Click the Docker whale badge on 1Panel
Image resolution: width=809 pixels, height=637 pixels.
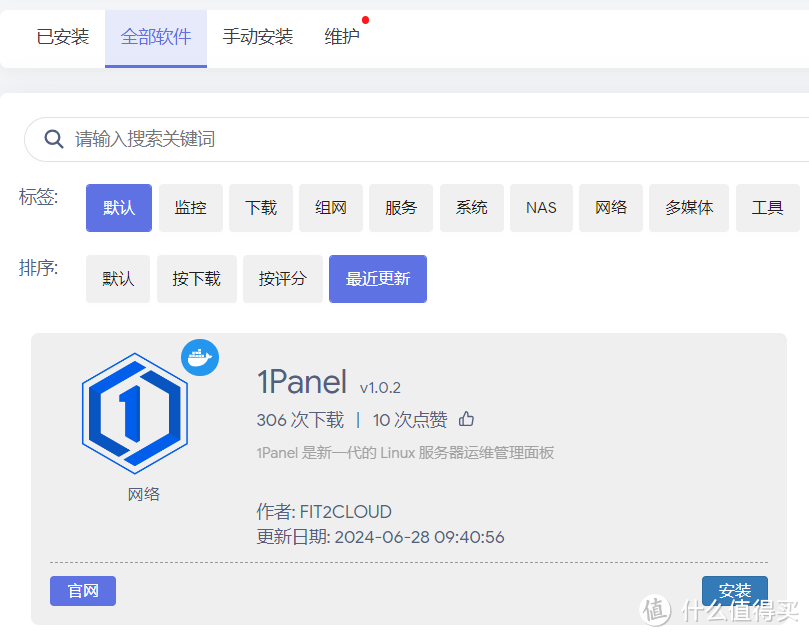click(x=199, y=358)
